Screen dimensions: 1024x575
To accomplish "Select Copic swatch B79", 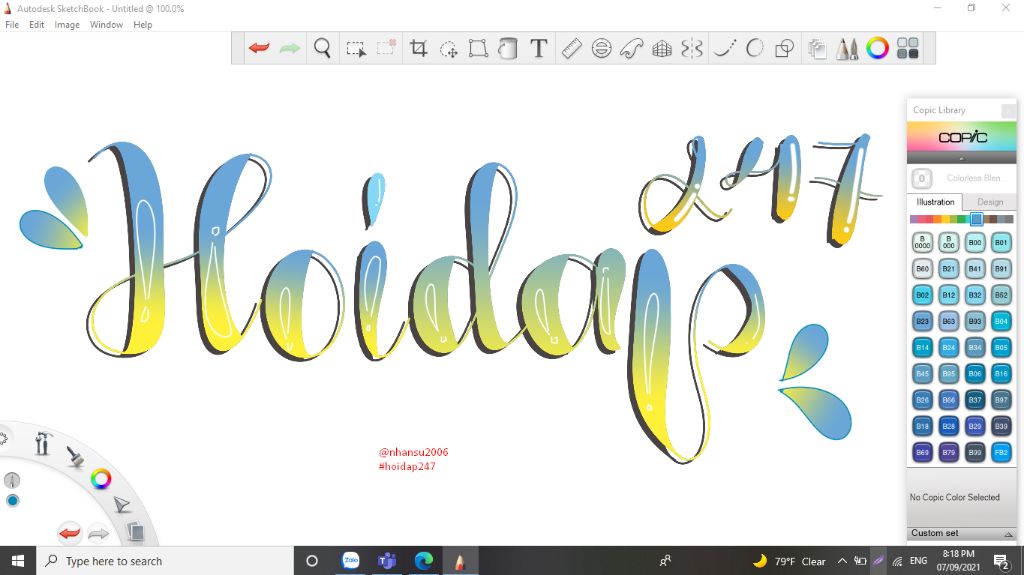I will coord(948,452).
